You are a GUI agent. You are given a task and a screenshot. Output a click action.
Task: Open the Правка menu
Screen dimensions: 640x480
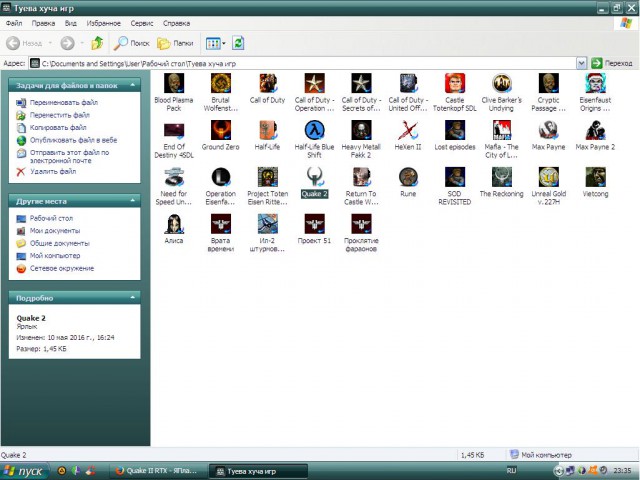point(43,23)
